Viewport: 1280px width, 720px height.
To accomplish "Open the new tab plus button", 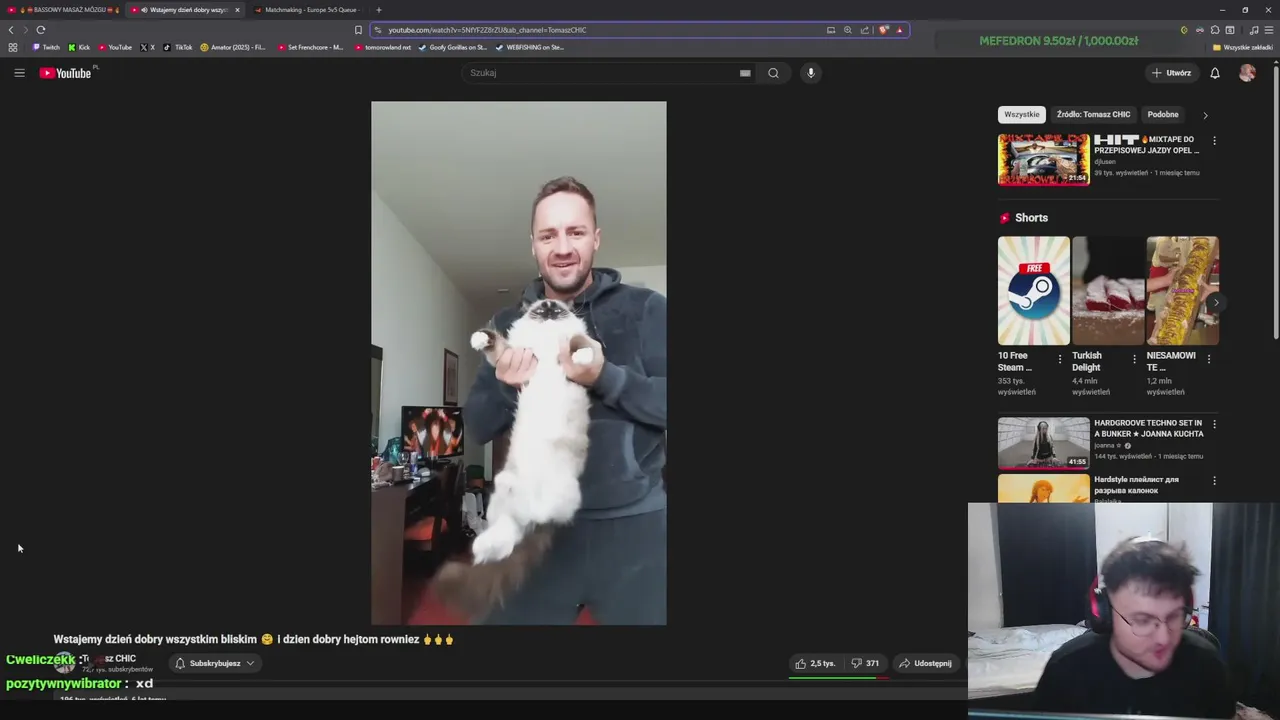I will coord(378,10).
